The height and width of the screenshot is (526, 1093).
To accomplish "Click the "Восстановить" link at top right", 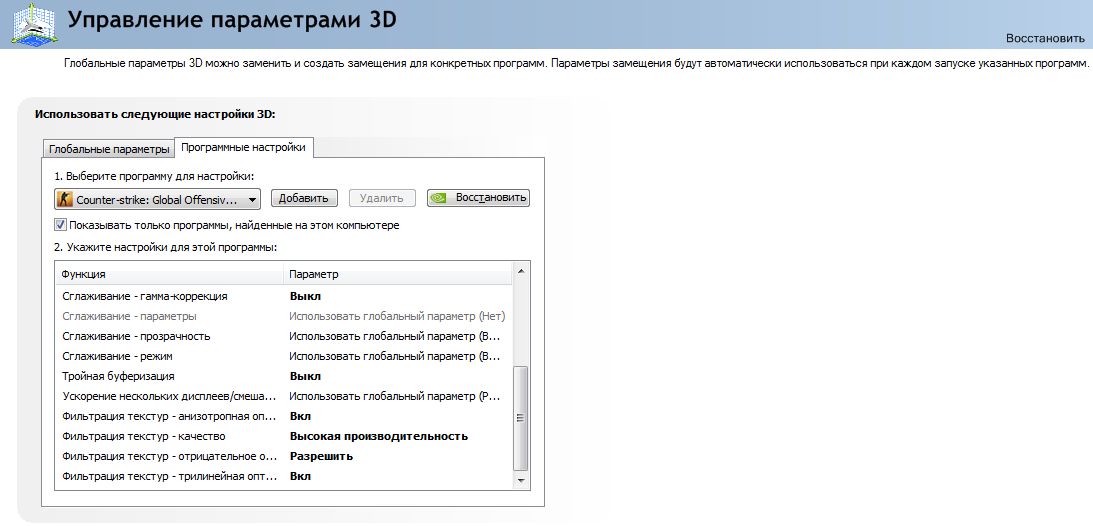I will (x=1045, y=38).
